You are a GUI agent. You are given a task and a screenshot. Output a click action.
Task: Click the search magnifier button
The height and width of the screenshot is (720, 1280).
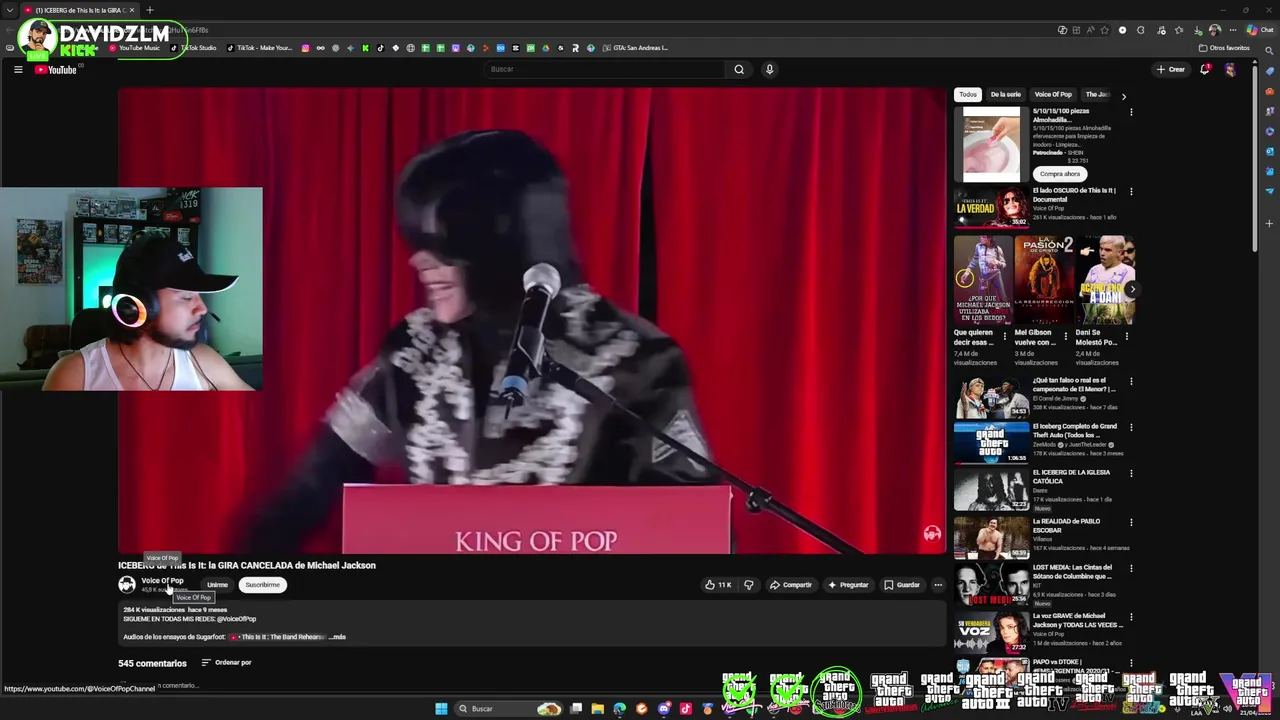coord(739,69)
